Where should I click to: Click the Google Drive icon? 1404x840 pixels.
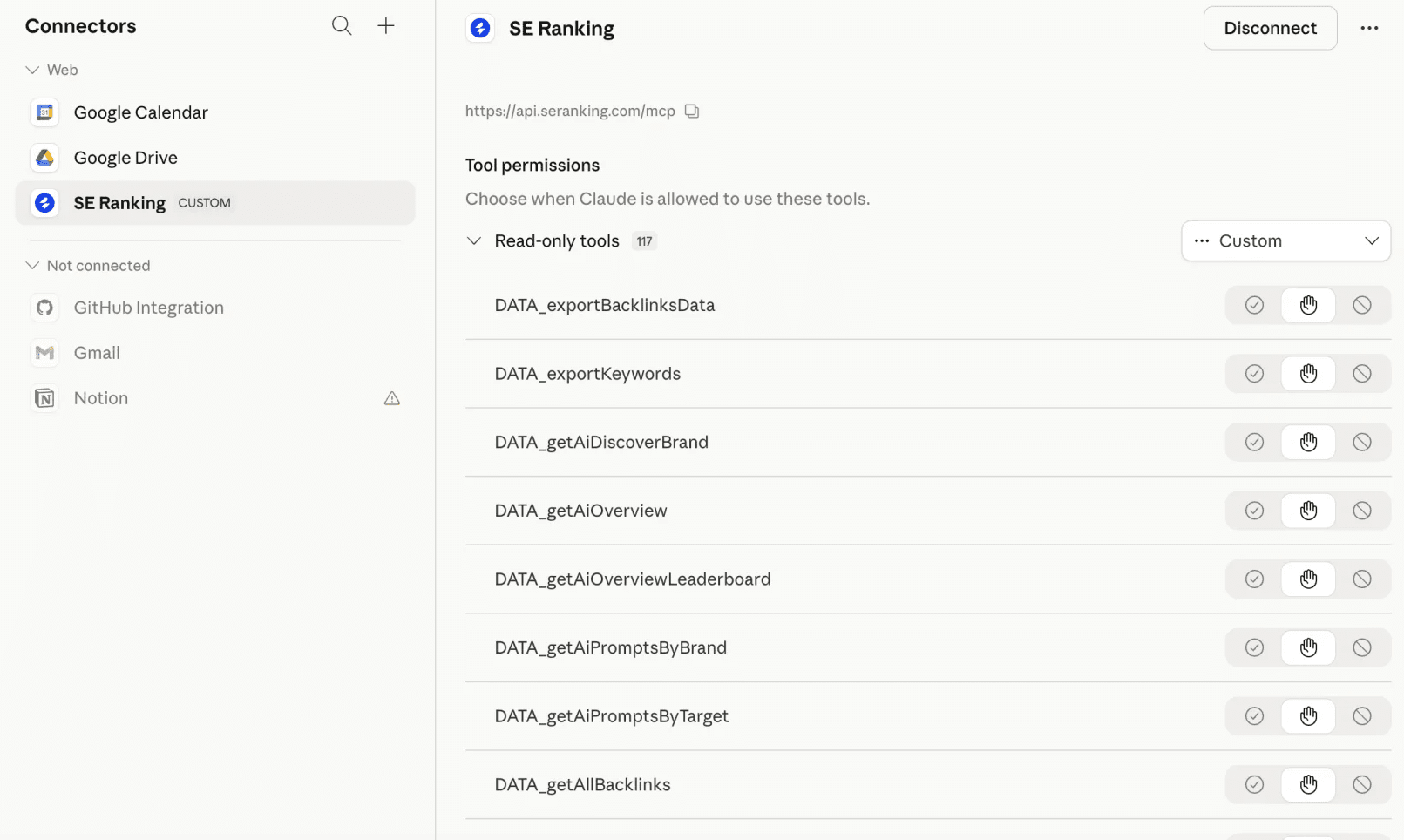tap(44, 158)
